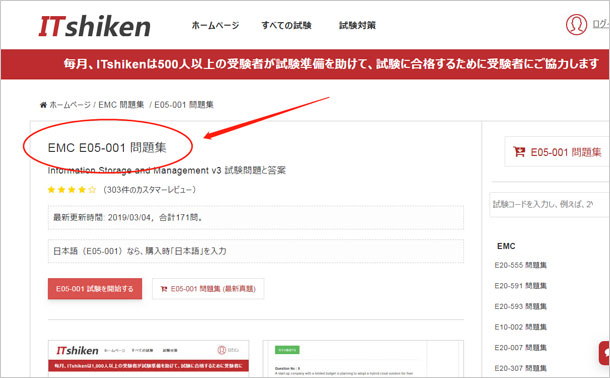610x378 pixels.
Task: Click the Information Storage and Management v3 subtitle
Action: coord(167,170)
